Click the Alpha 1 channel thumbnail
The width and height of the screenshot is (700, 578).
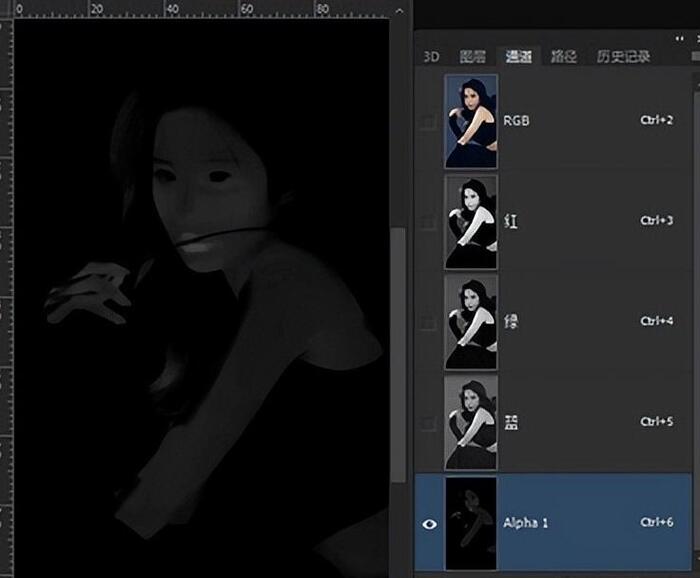[471, 523]
